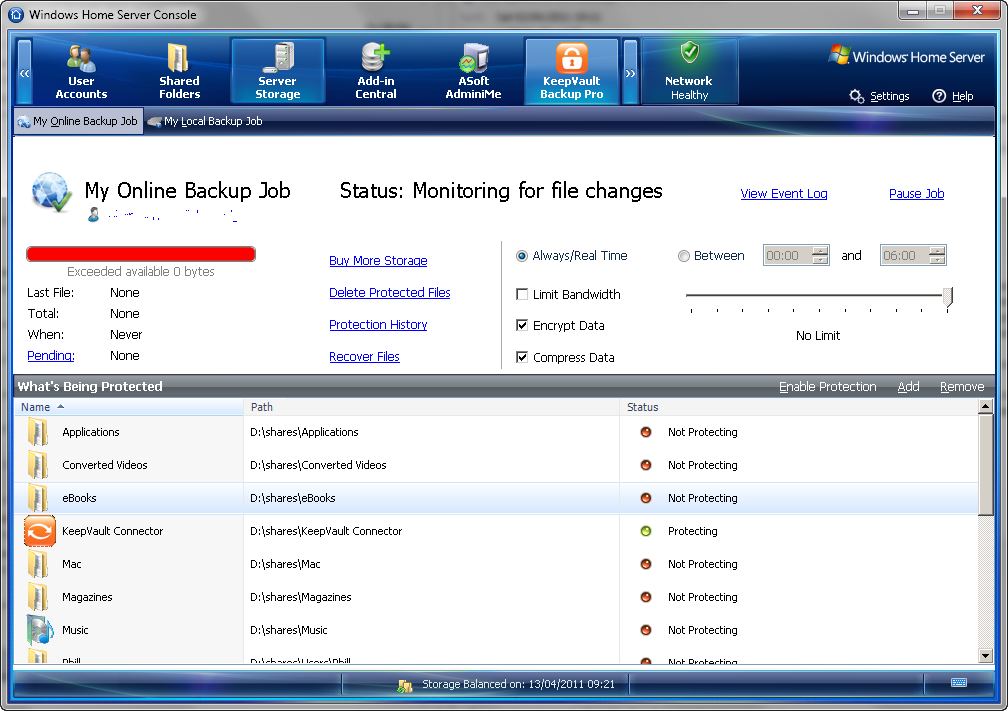The width and height of the screenshot is (1008, 711).
Task: Select the Server Storage icon
Action: [x=278, y=58]
